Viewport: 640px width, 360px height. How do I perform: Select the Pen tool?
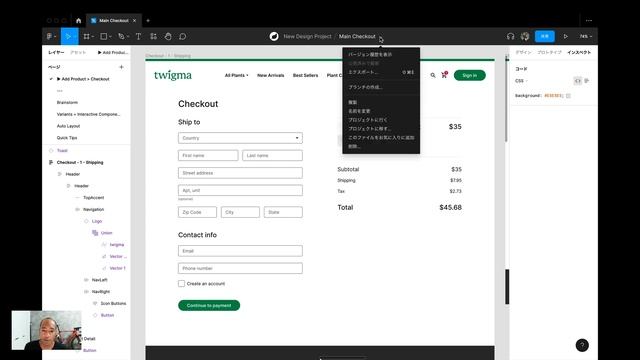click(x=121, y=36)
